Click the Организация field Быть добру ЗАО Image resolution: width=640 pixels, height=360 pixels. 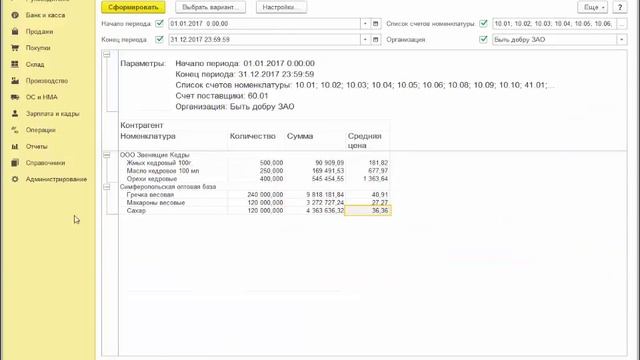point(554,40)
